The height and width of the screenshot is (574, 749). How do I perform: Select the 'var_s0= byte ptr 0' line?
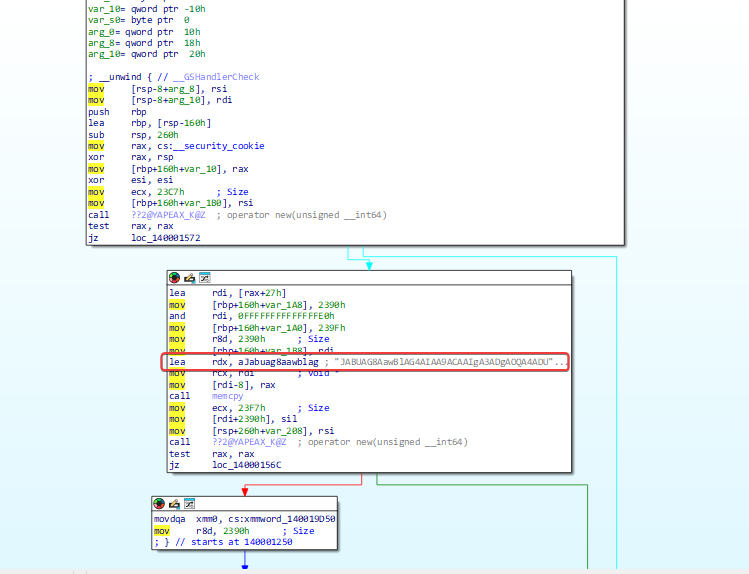tap(139, 20)
